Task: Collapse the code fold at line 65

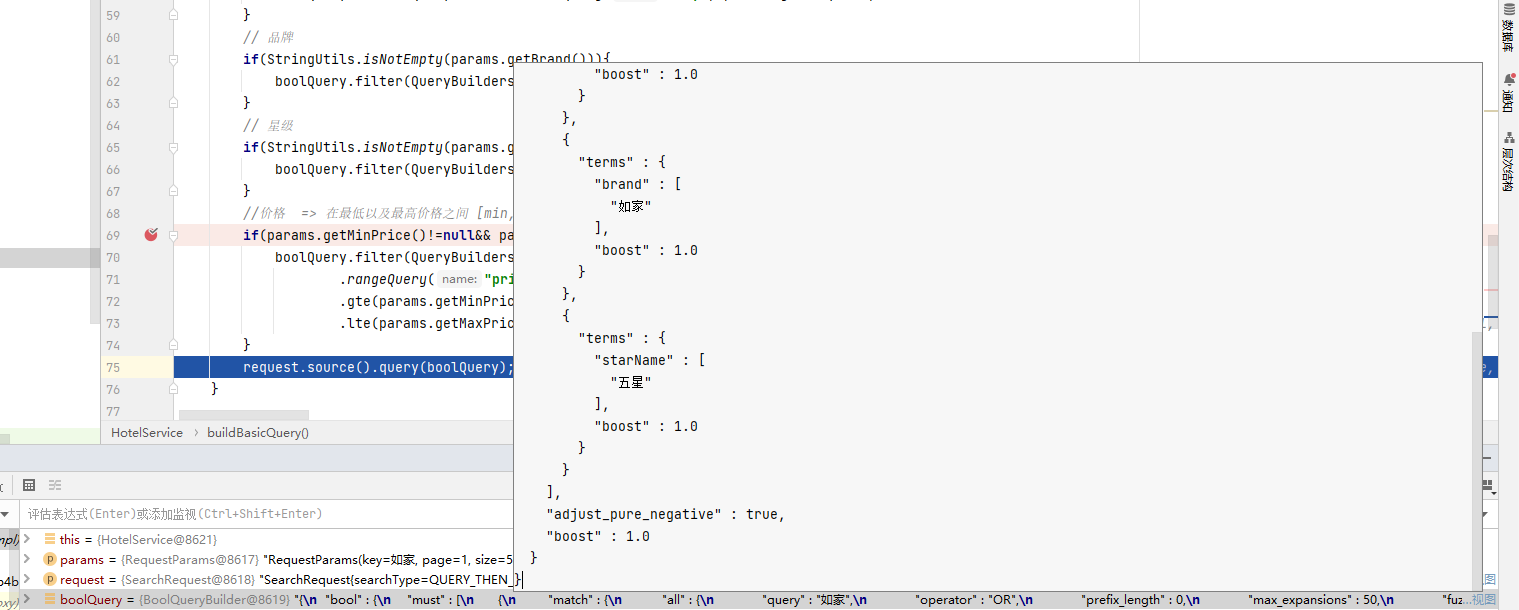Action: pyautogui.click(x=174, y=147)
